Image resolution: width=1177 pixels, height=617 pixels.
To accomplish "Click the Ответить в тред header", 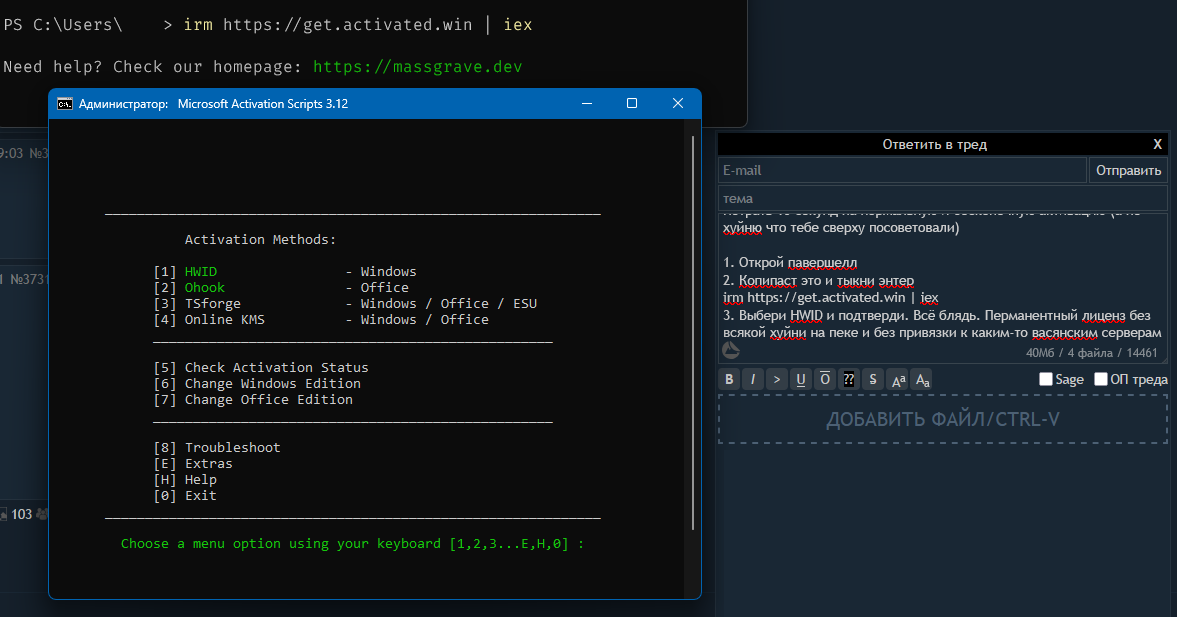I will point(935,144).
